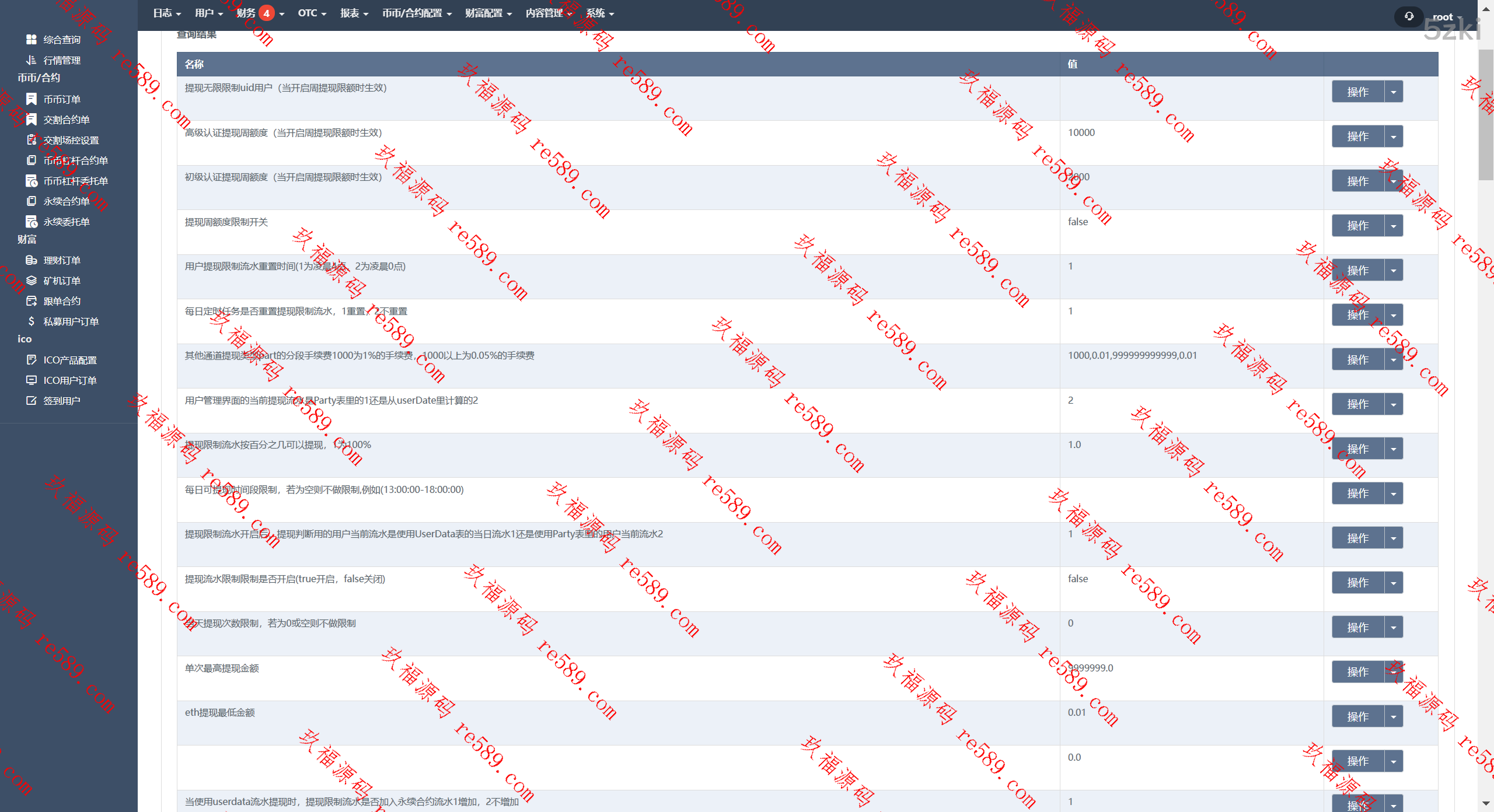Click the 签到用户 edit icon

point(32,401)
